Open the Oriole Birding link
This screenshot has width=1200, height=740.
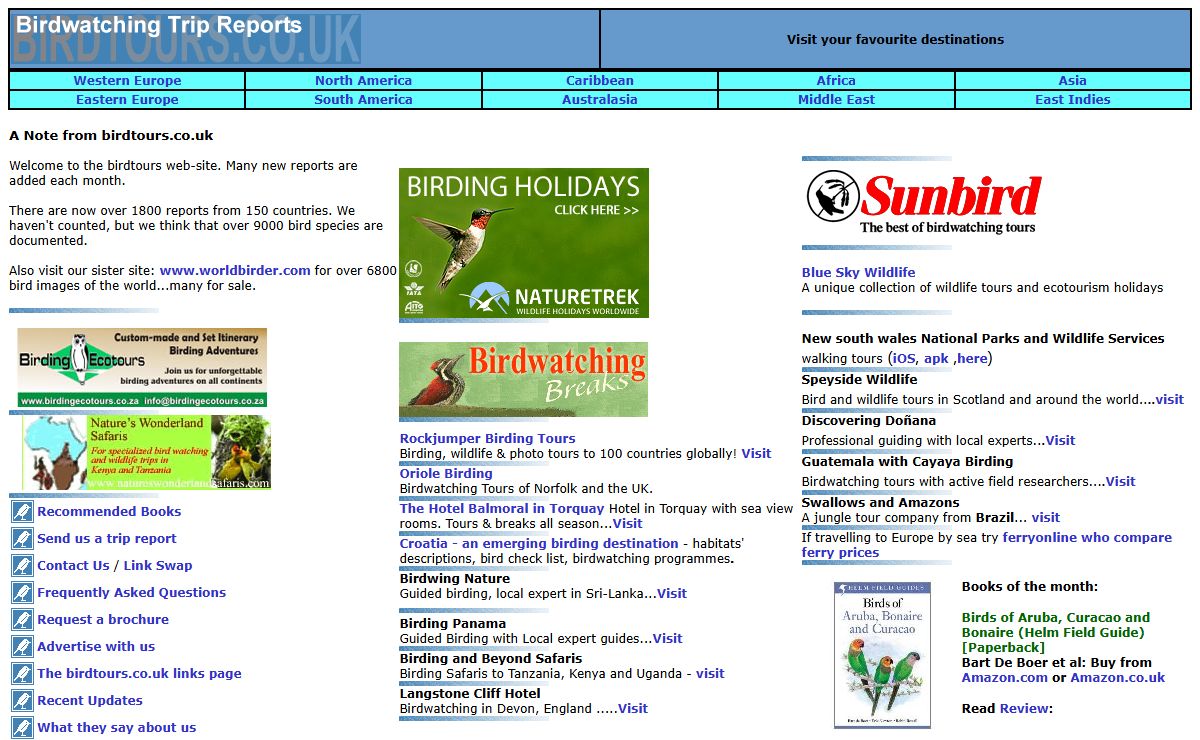pos(446,473)
